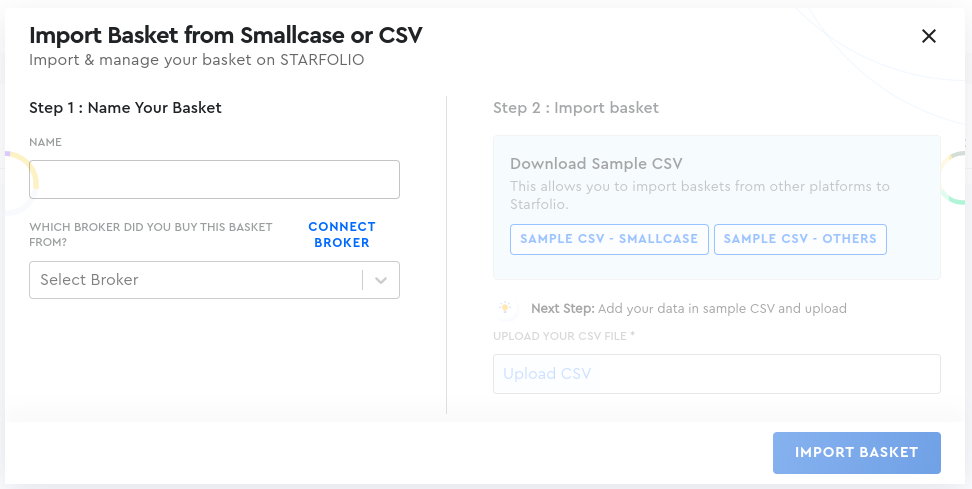Click the lightbulb hint icon
972x489 pixels.
tap(506, 308)
